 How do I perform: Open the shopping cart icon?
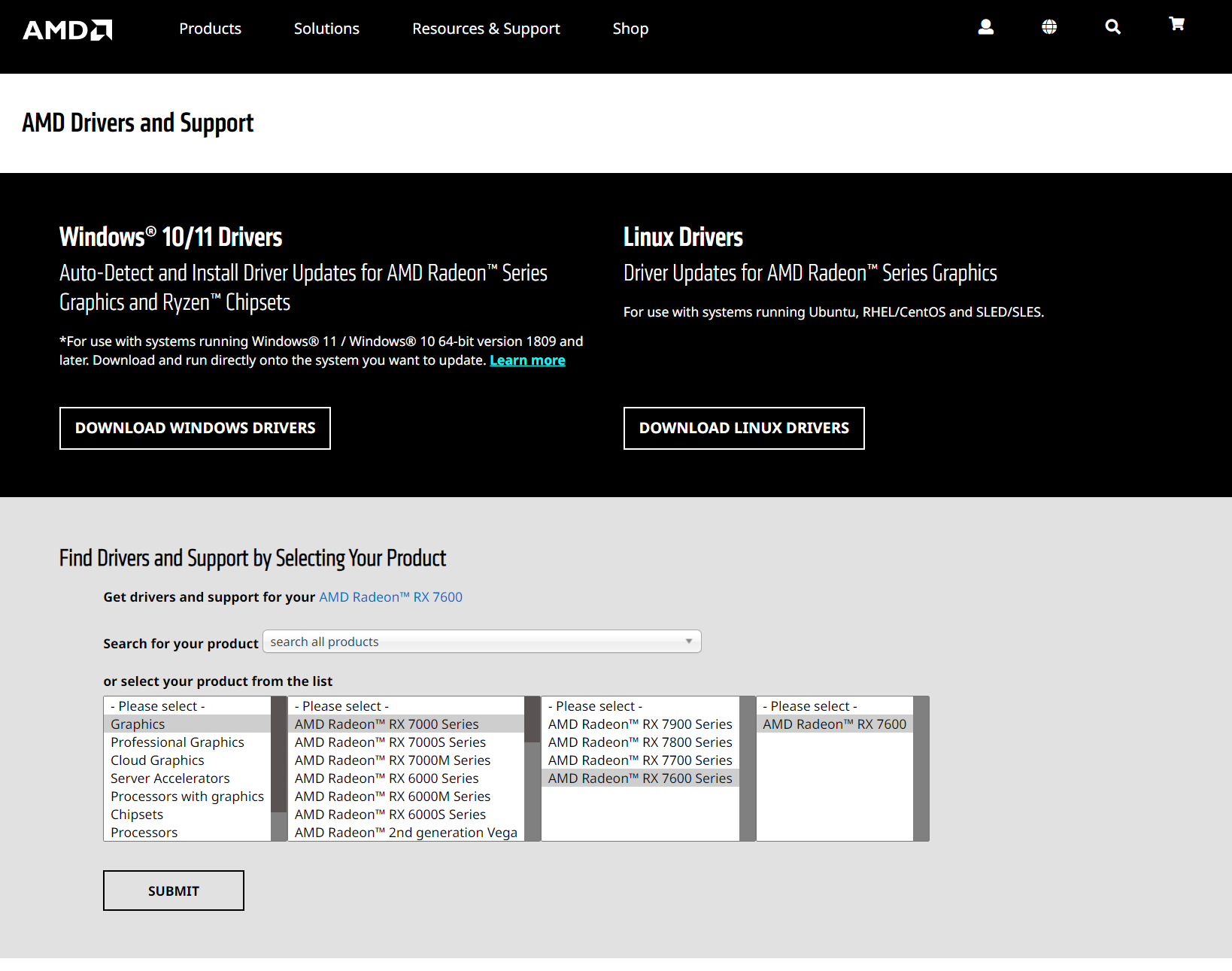[1177, 24]
